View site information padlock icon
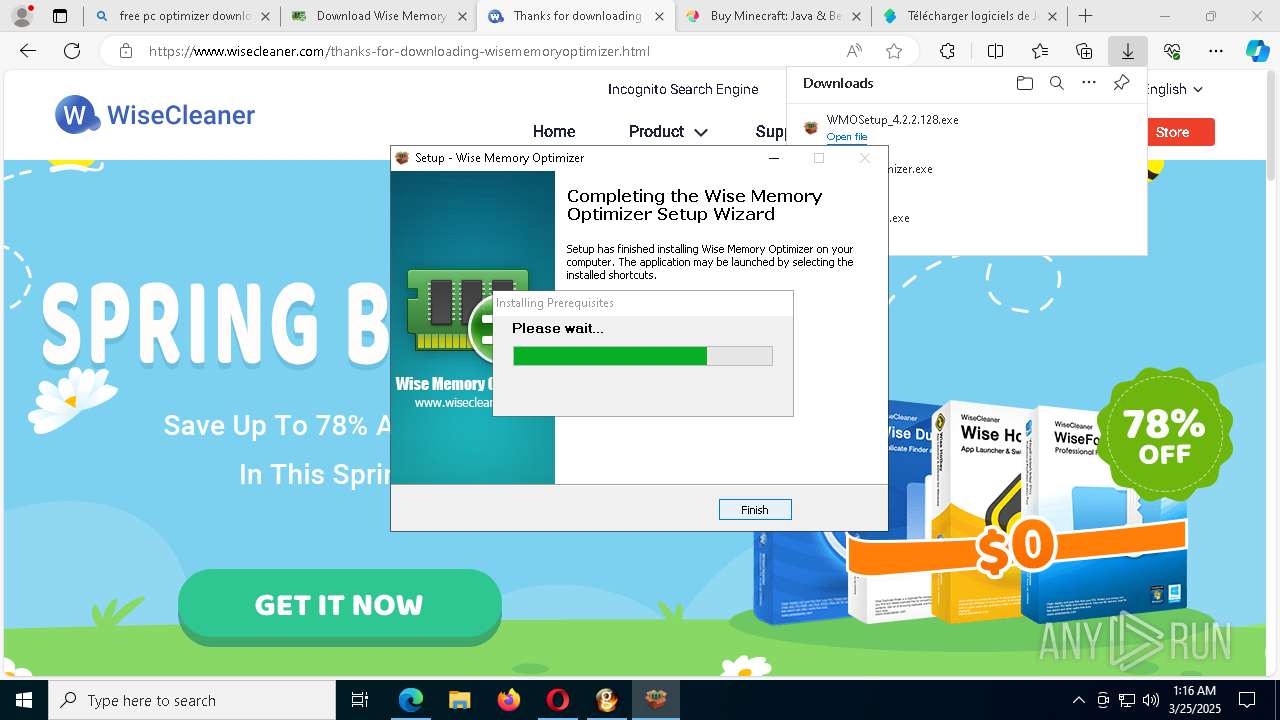 (x=125, y=52)
